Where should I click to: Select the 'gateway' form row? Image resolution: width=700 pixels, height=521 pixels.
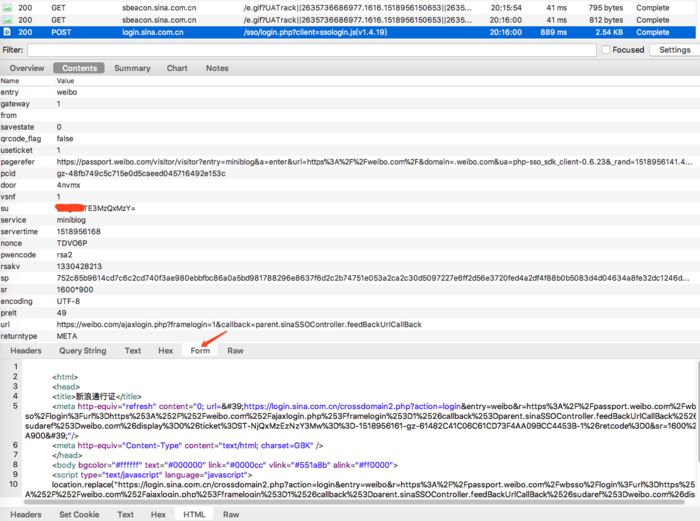pos(350,104)
